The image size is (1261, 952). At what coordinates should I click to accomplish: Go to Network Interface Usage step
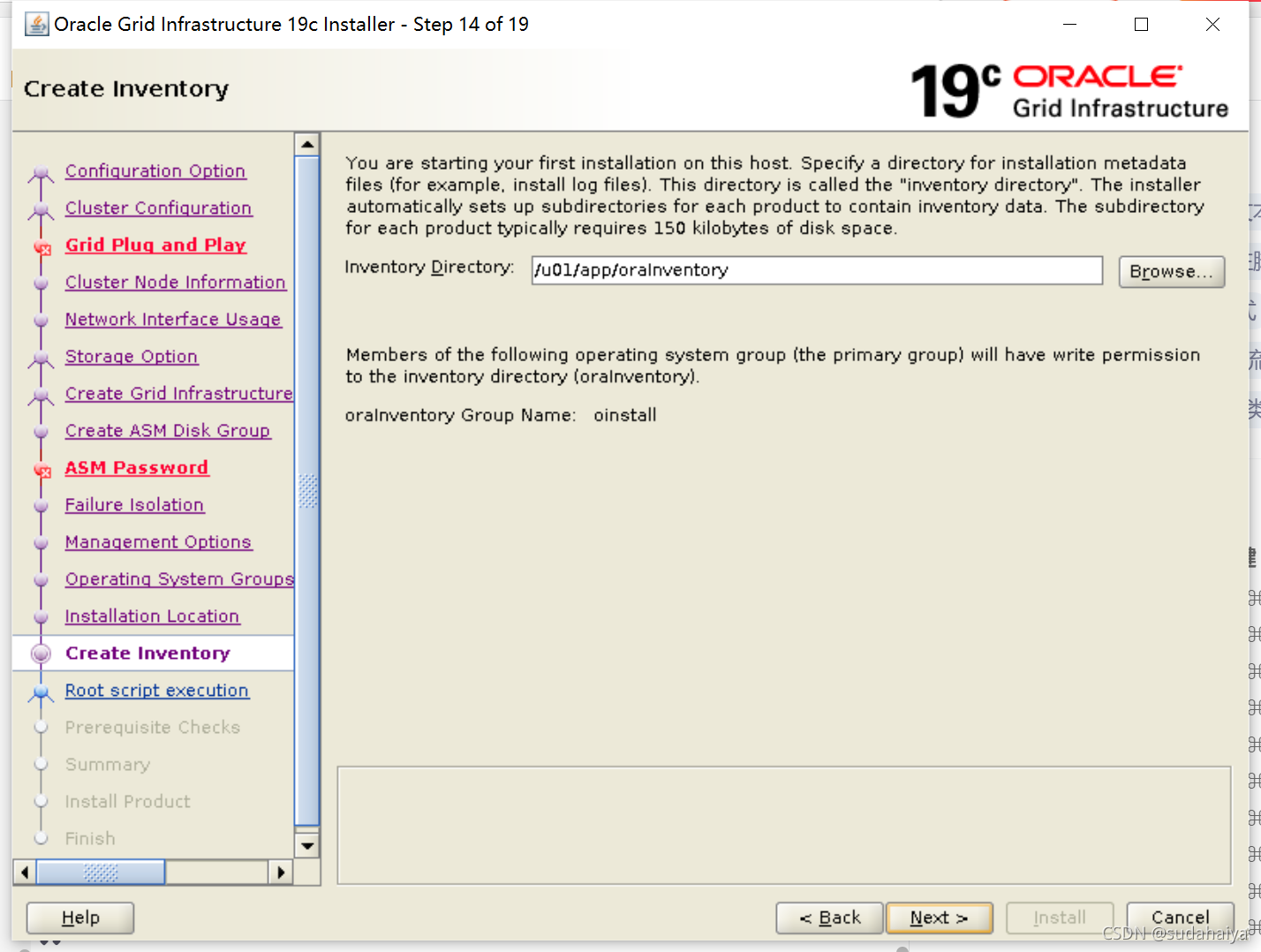(173, 319)
